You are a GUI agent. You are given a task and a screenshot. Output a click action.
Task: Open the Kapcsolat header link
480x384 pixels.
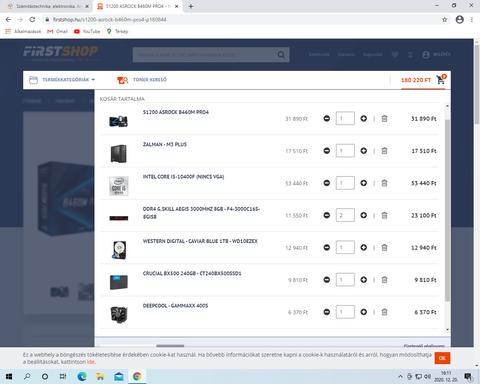373,54
